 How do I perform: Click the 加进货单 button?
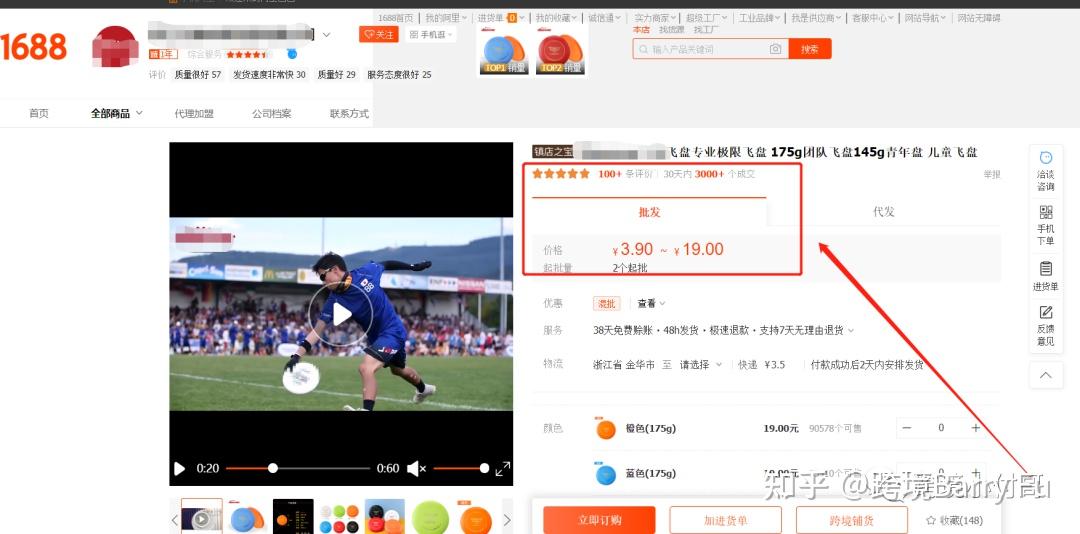[x=725, y=520]
